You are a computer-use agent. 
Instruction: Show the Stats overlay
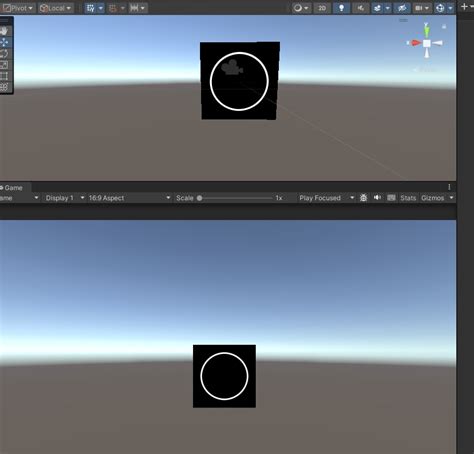coord(408,198)
